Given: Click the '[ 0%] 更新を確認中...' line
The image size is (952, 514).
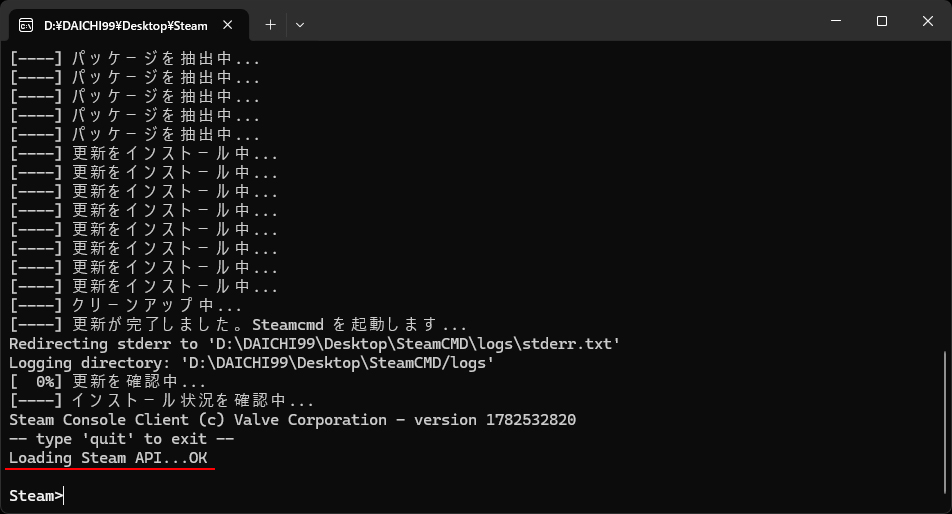Looking at the screenshot, I should click(108, 382).
